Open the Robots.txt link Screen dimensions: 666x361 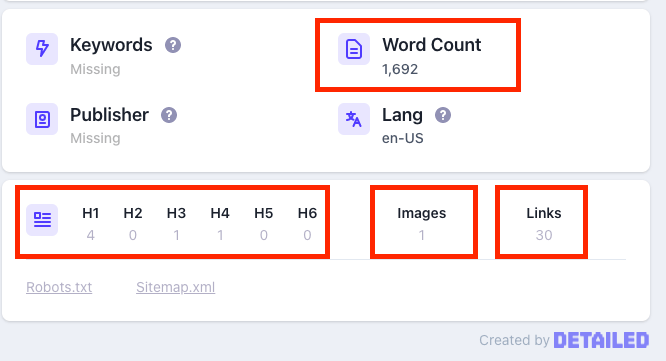(59, 287)
